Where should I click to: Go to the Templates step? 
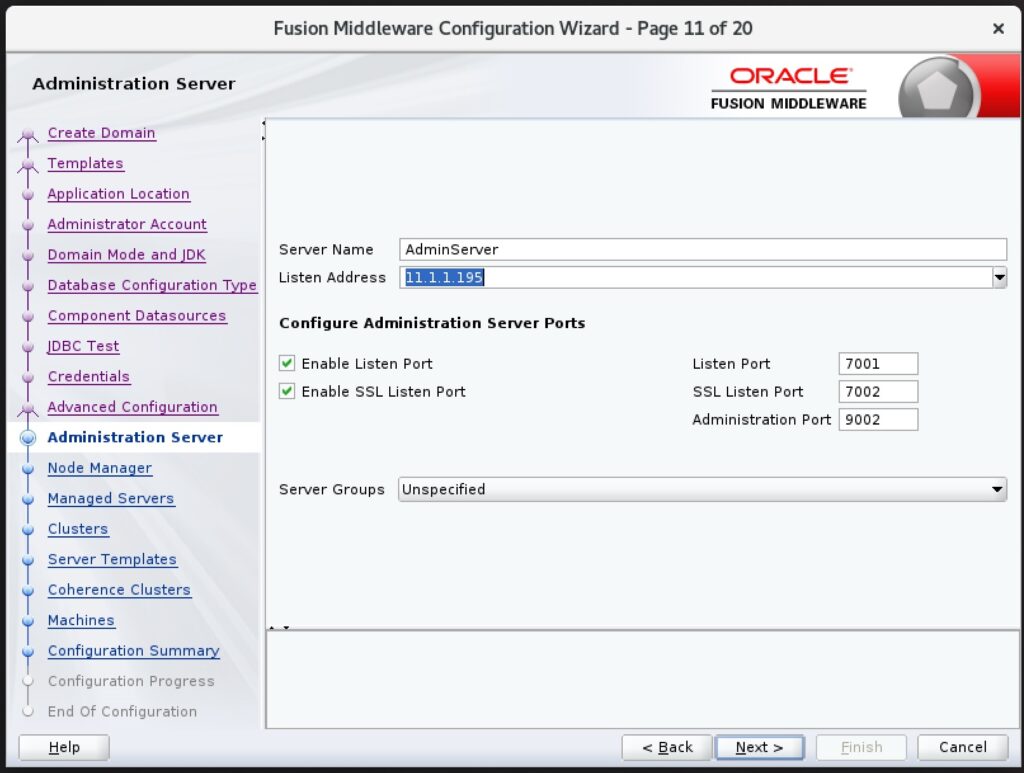(85, 163)
